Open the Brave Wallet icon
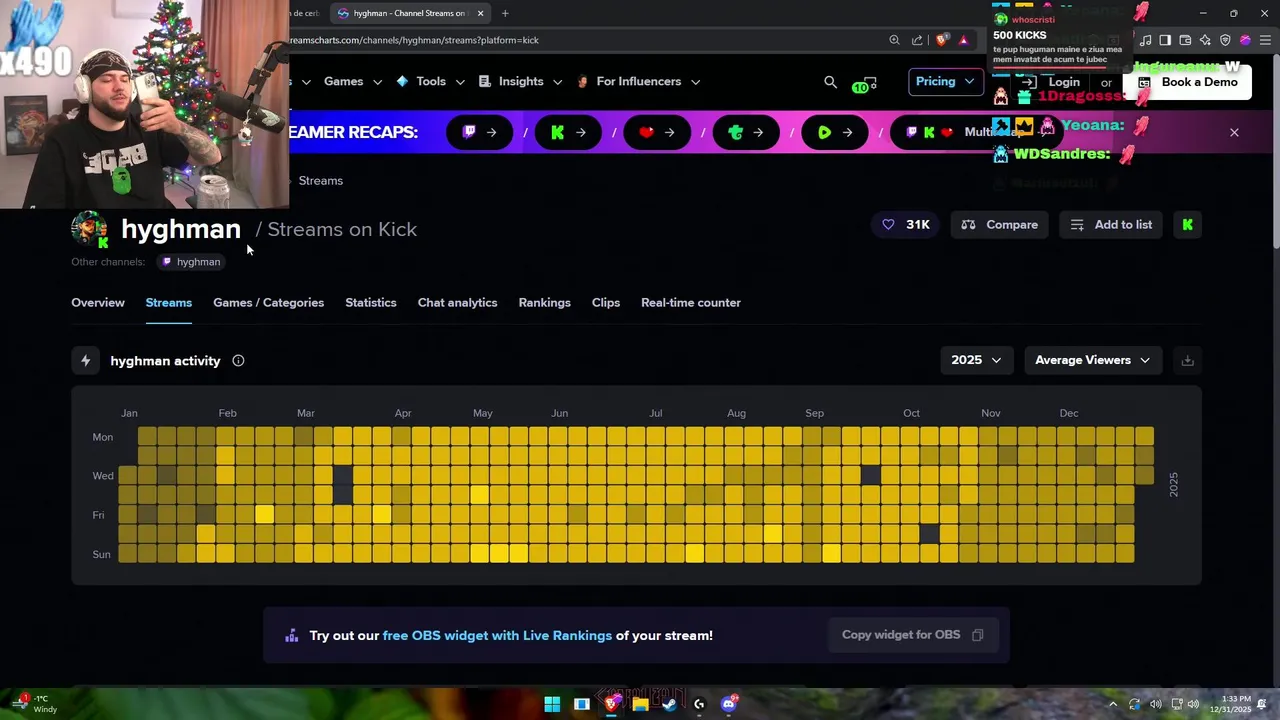1280x720 pixels. 1185,40
